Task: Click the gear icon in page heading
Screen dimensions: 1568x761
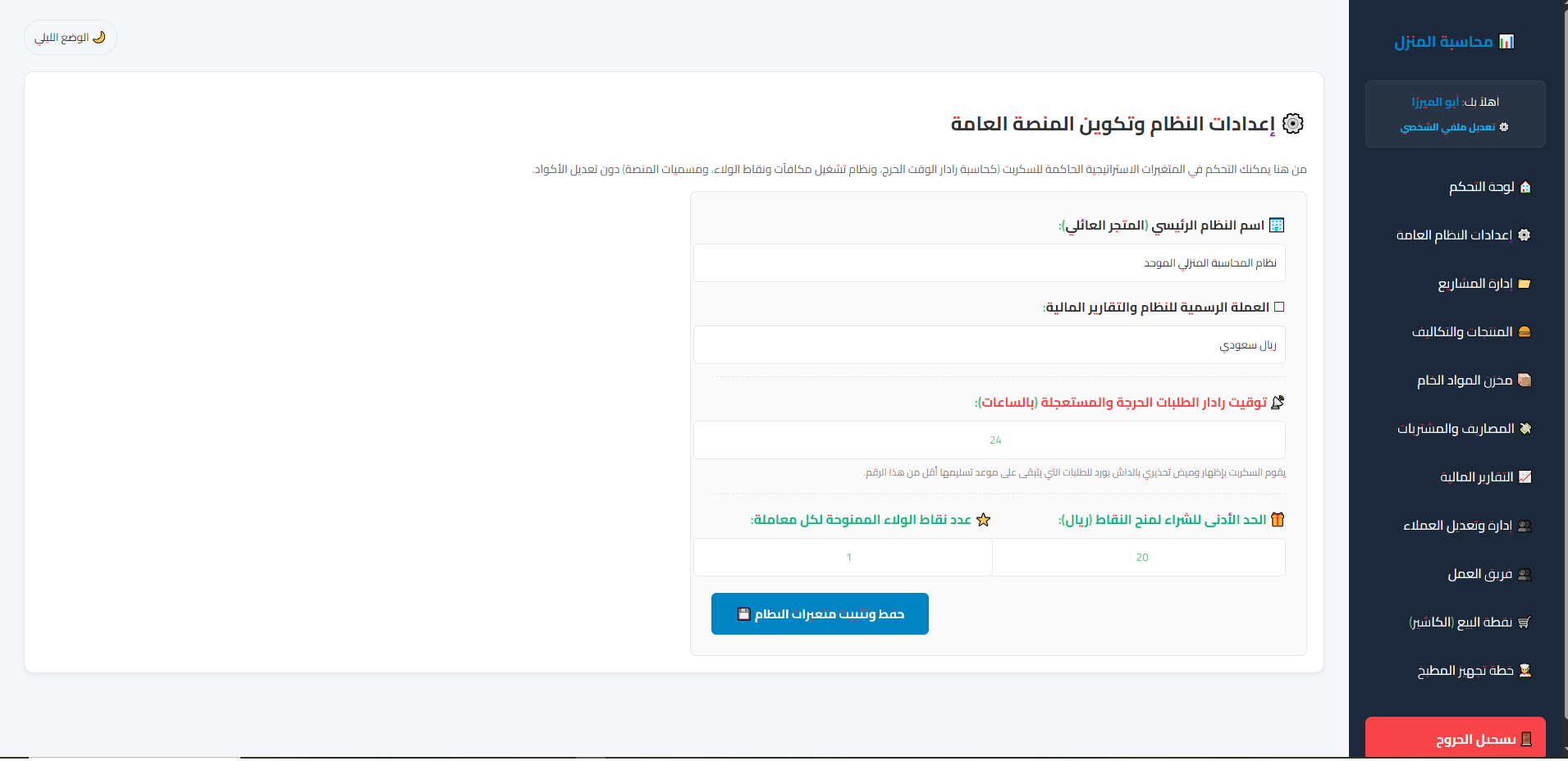Action: [1293, 124]
